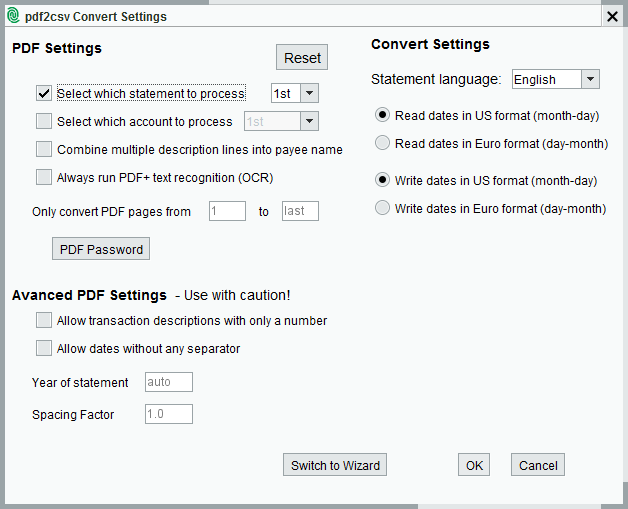The height and width of the screenshot is (509, 628).
Task: Click the Use with caution text
Action: pos(237,295)
